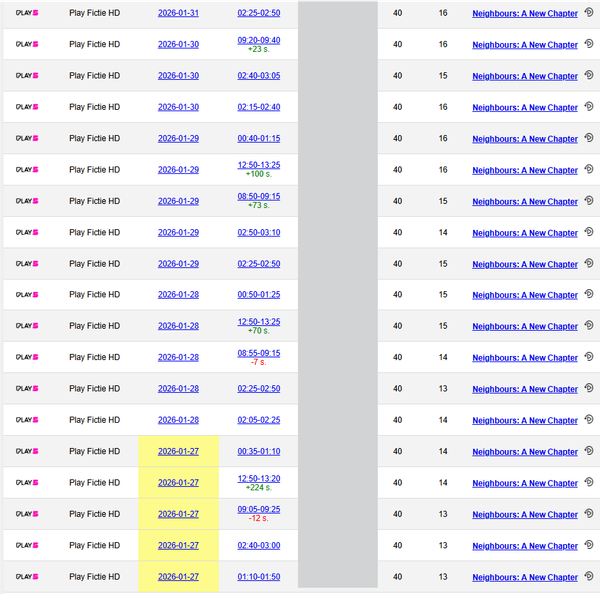Click Play logo on 02:50-03:10 row
600x594 pixels.
[x=27, y=233]
